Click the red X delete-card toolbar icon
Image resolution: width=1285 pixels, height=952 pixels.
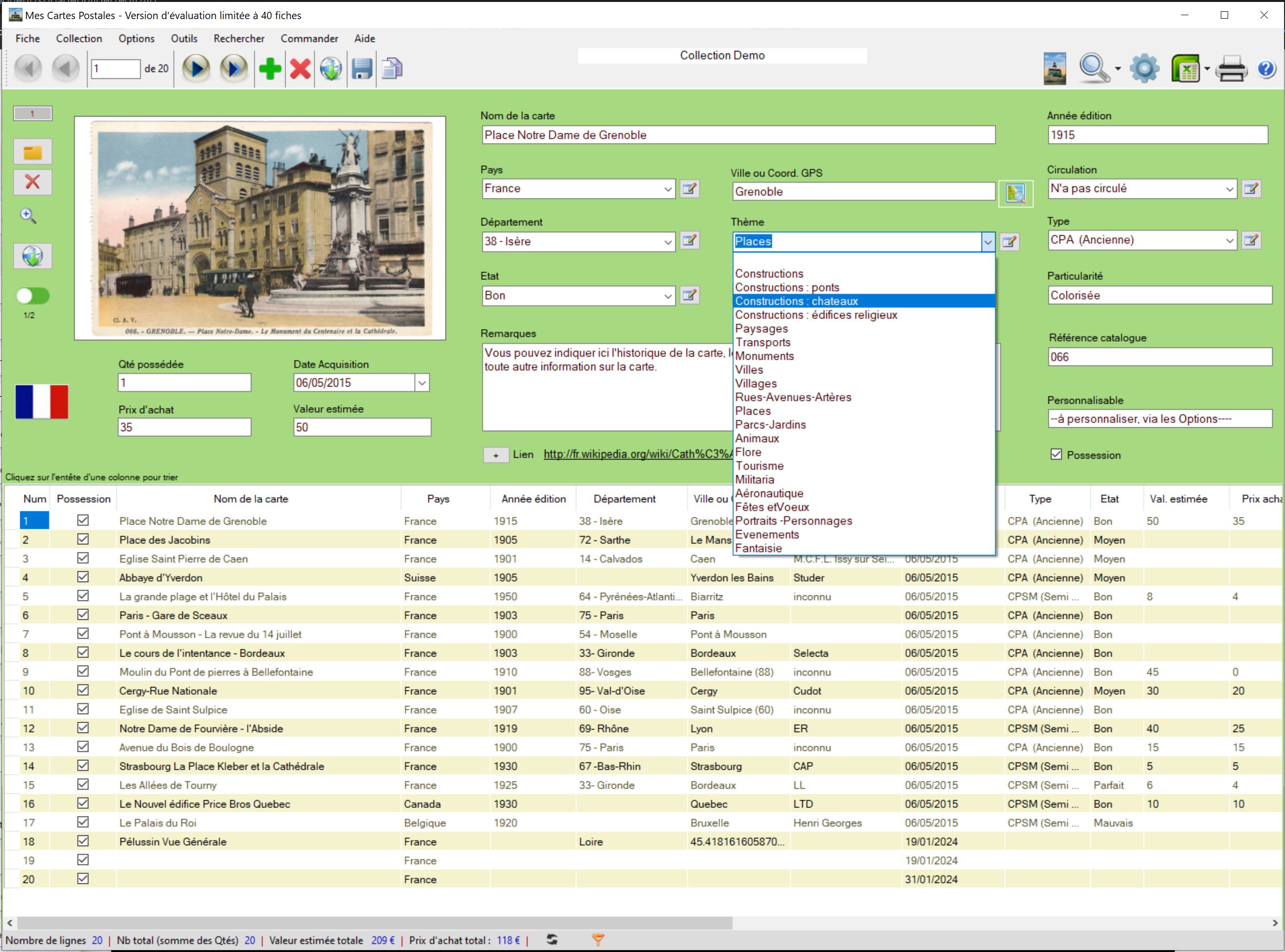300,69
